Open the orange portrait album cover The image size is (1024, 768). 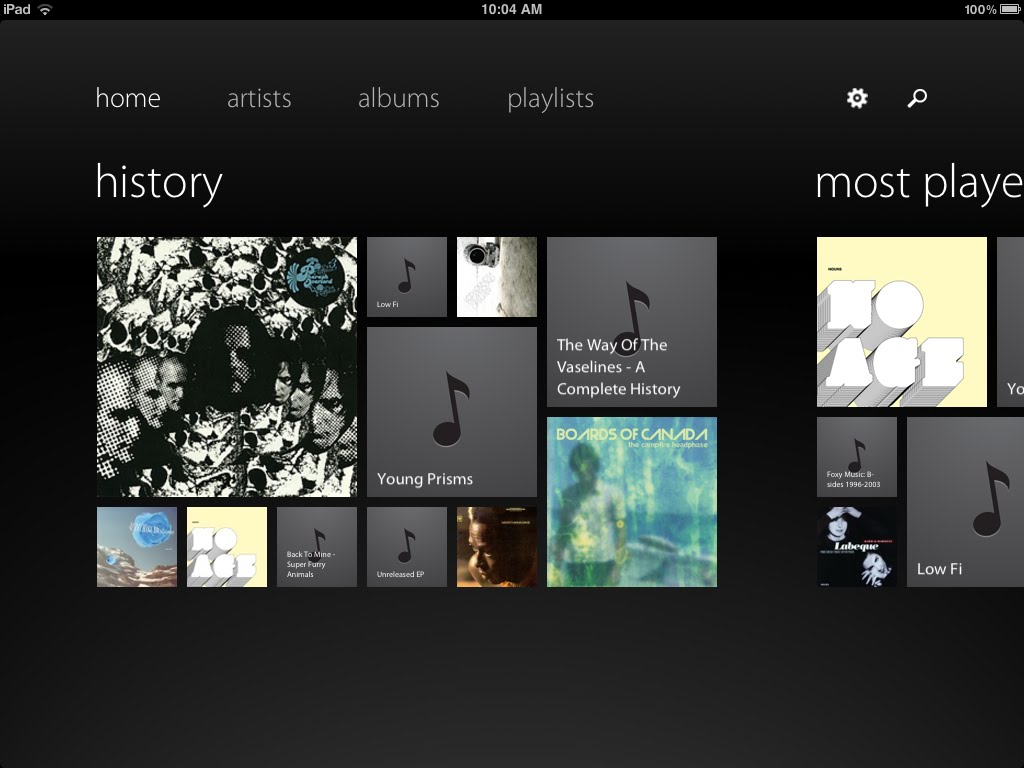pos(497,547)
